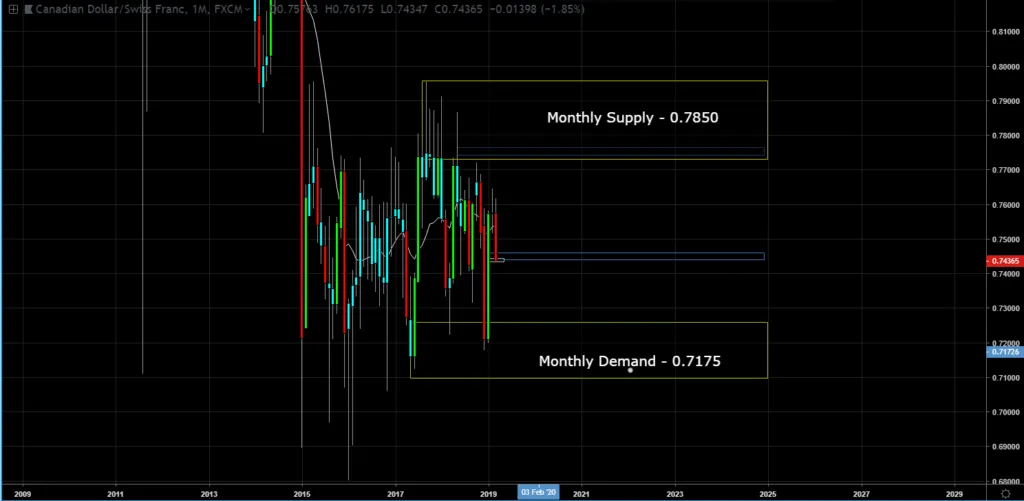Click the red current price label 0.74365
This screenshot has height=501, width=1024.
[x=1004, y=261]
